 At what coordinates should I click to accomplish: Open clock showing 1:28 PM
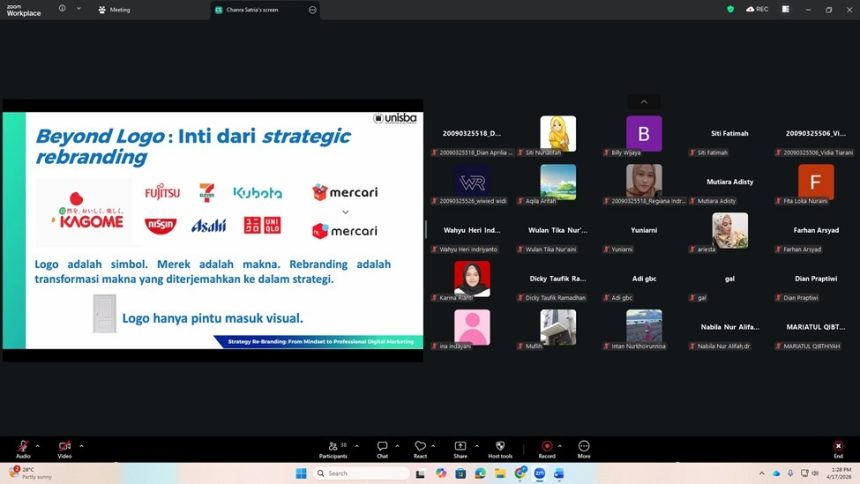tap(841, 473)
